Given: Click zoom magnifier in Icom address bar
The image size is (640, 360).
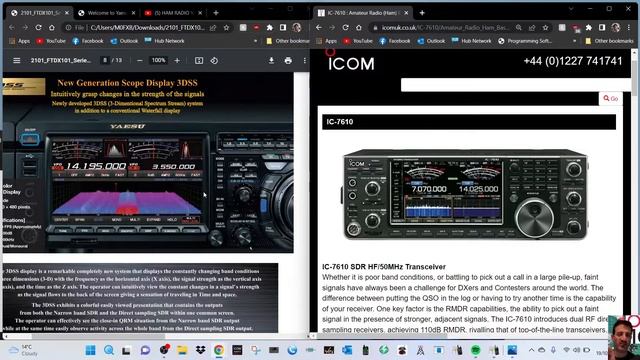Looking at the screenshot, I should [x=518, y=27].
